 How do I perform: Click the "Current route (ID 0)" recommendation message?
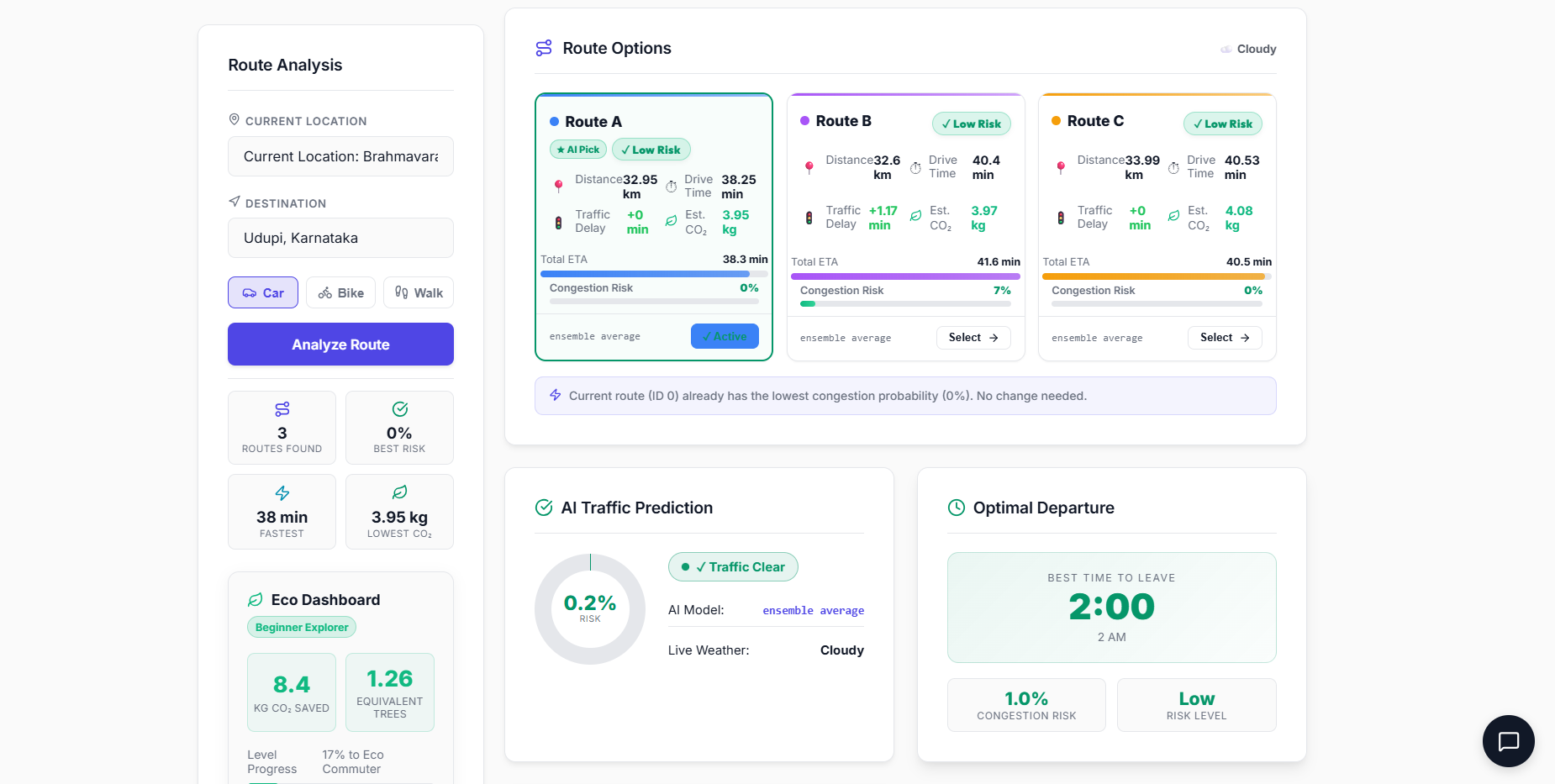tap(828, 396)
